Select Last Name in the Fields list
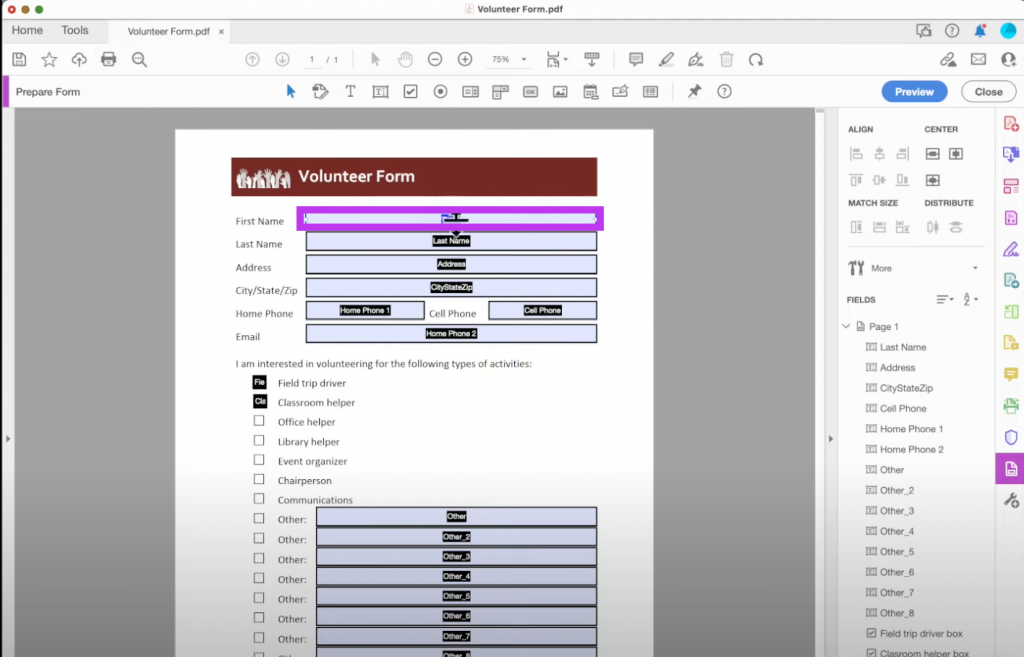 pyautogui.click(x=905, y=346)
